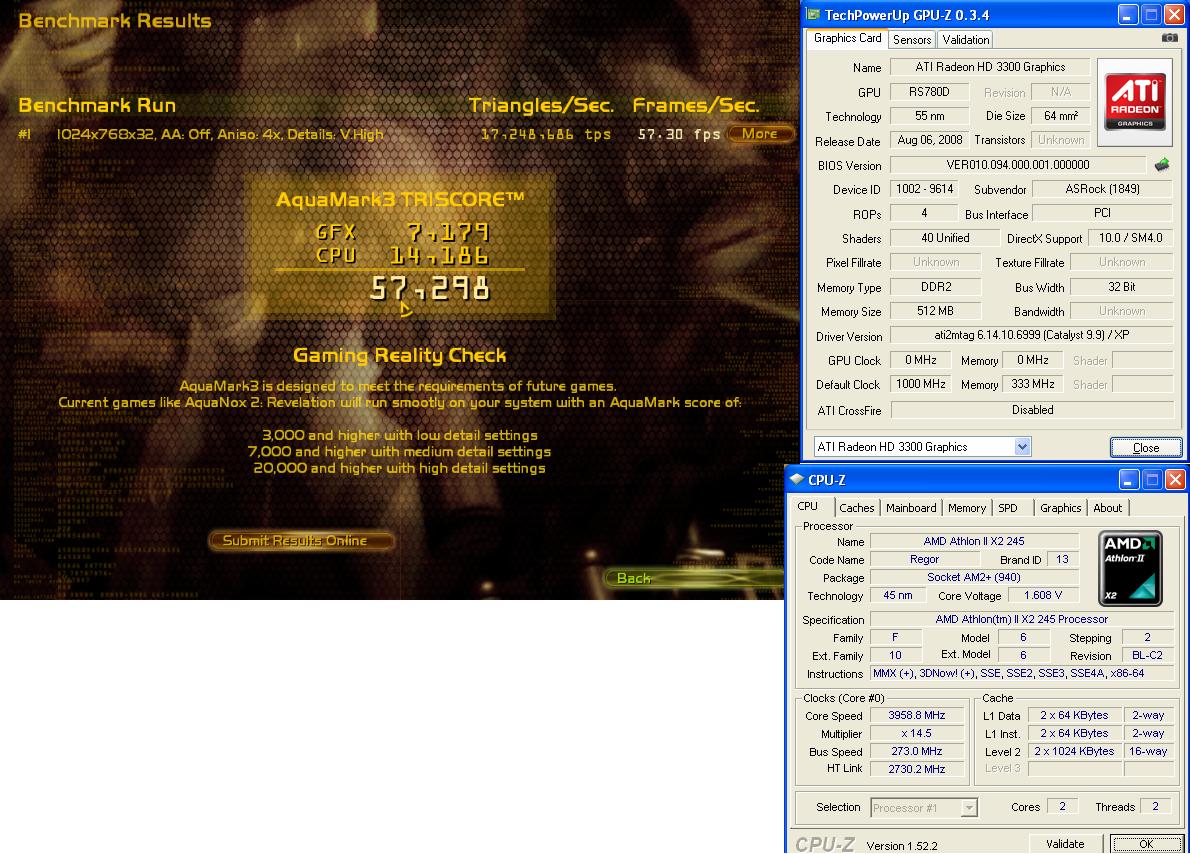The height and width of the screenshot is (854, 1190).
Task: Click the Close button in GPU-Z
Action: [1146, 447]
